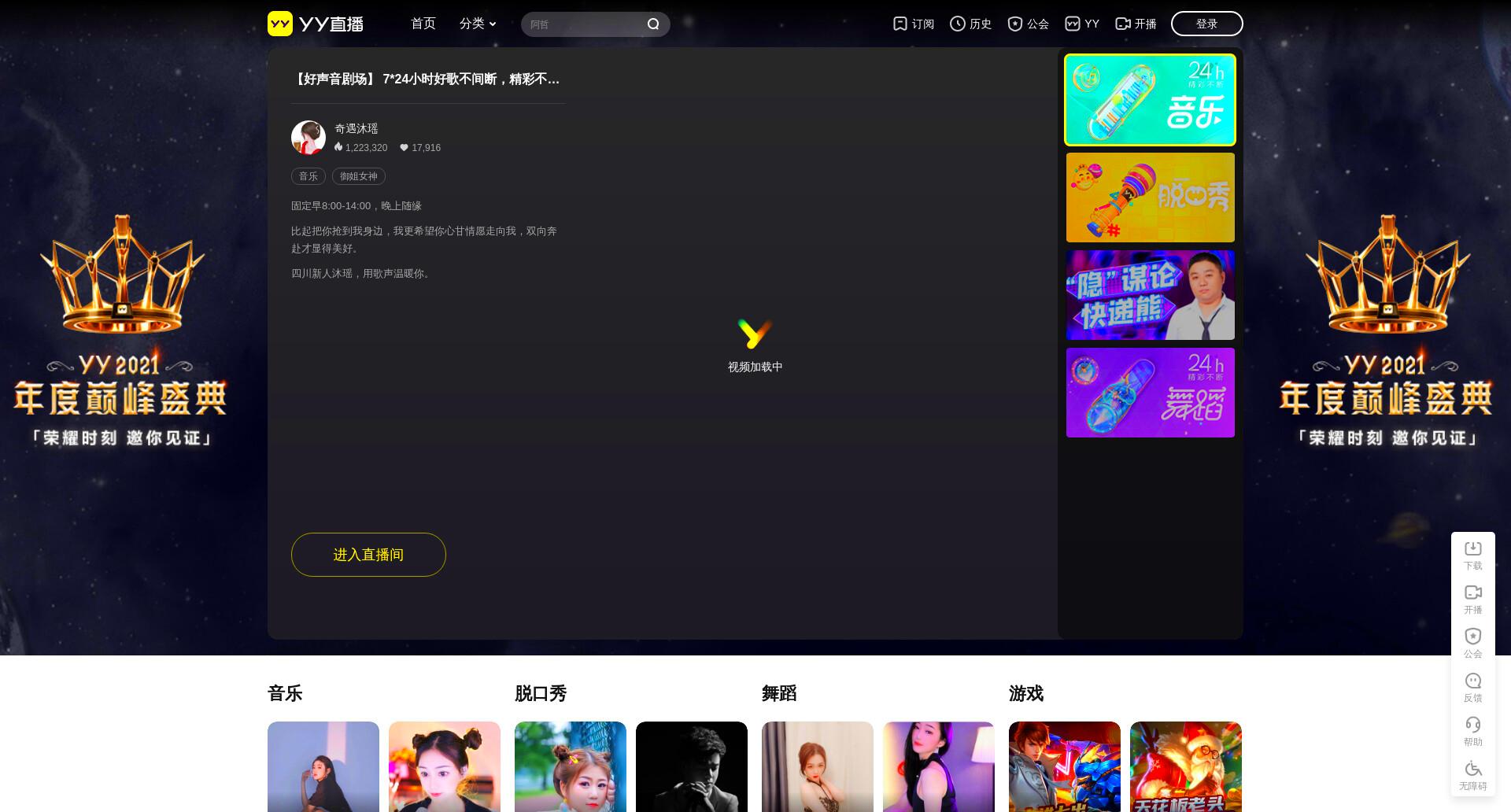Click the heart follower count 17,916
Viewport: 1511px width, 812px height.
point(420,147)
